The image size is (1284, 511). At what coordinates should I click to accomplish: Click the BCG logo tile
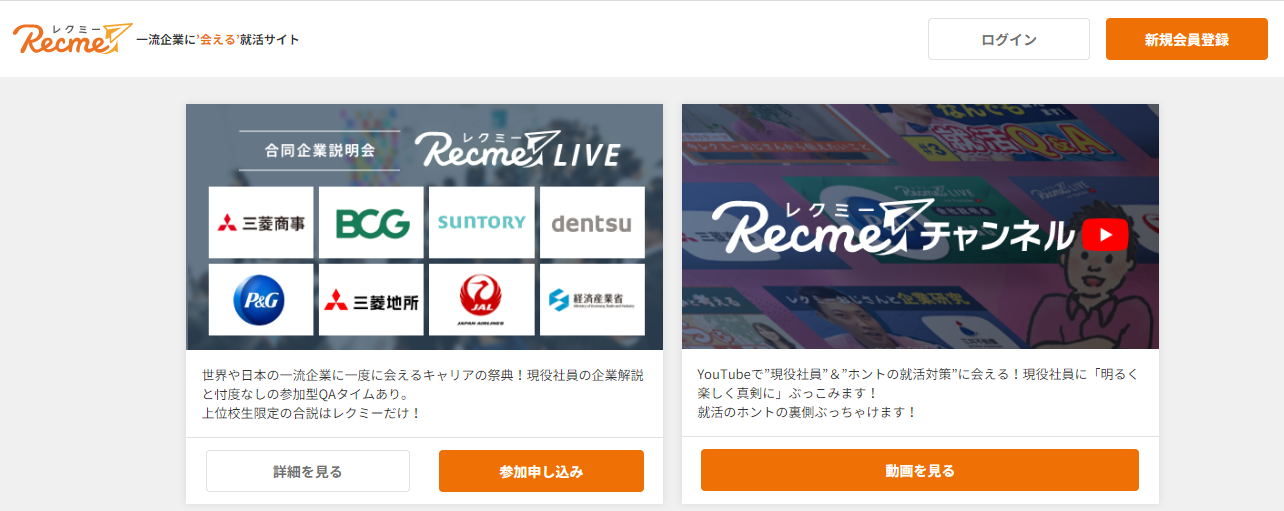tap(371, 222)
